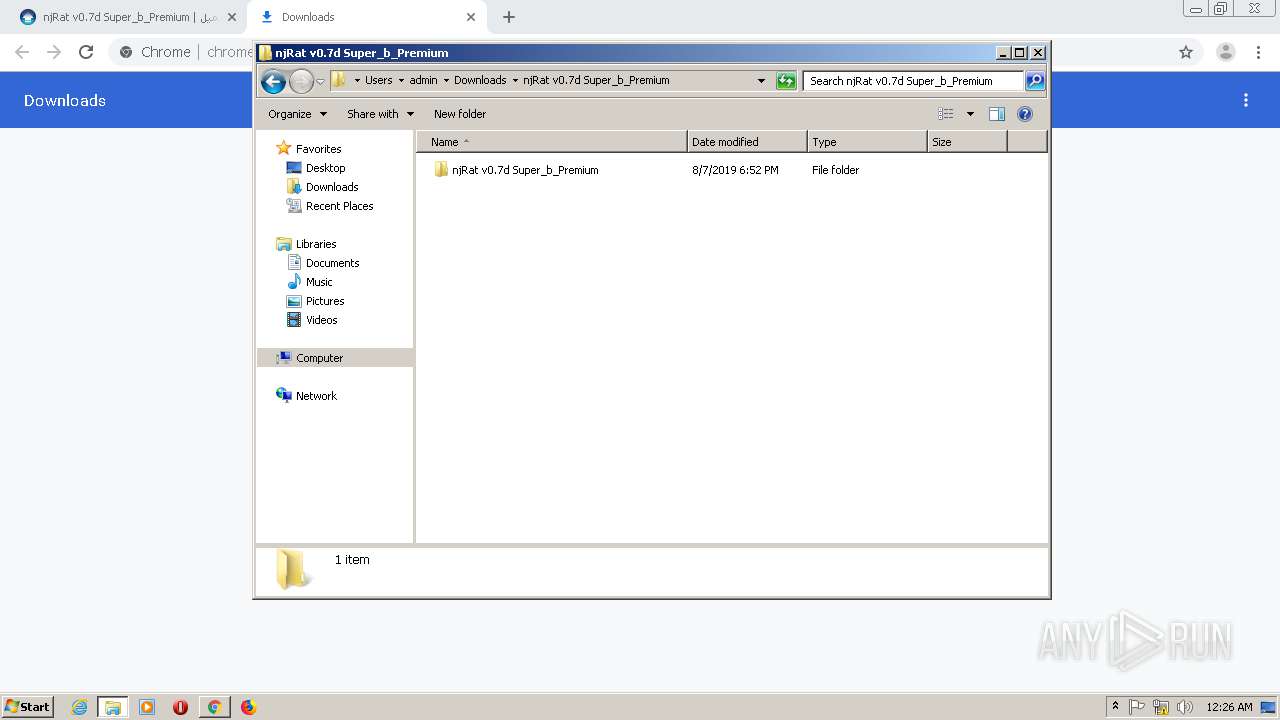Bookmark this page with the star icon
Viewport: 1280px width, 720px height.
1186,52
